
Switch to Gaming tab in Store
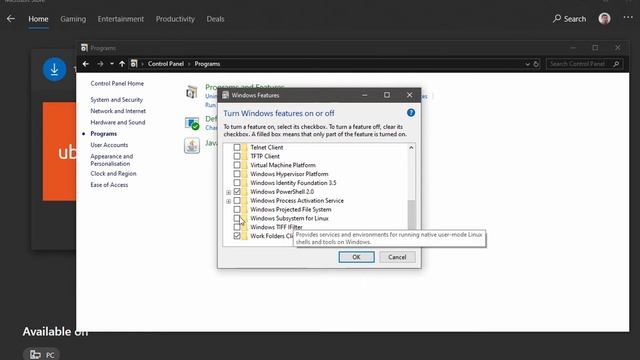coord(73,19)
